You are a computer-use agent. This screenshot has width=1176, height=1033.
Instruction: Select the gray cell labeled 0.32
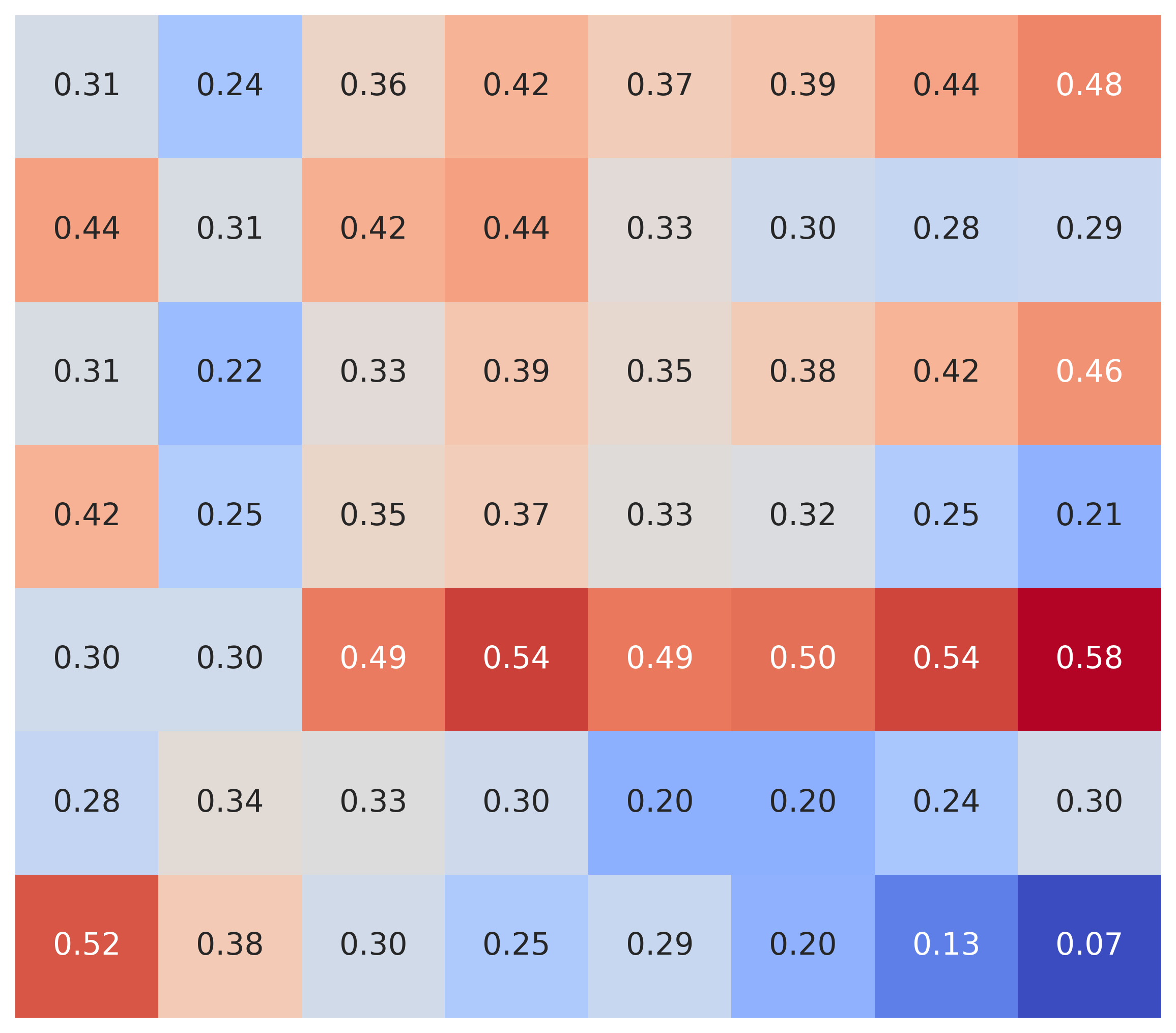click(802, 515)
